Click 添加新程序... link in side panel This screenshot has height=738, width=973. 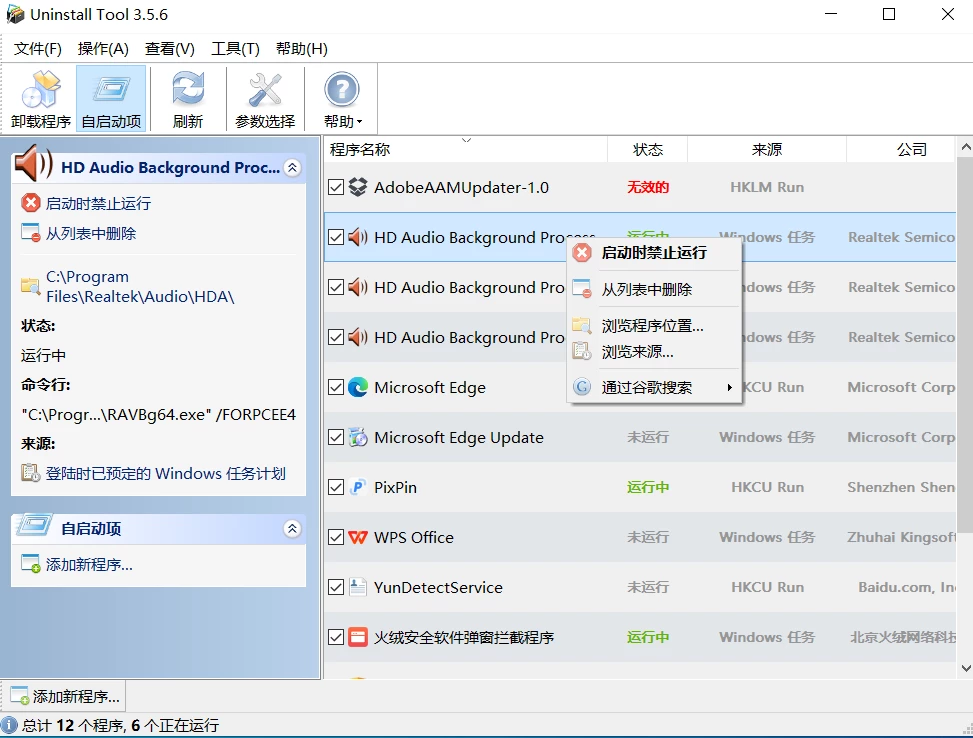(x=89, y=565)
